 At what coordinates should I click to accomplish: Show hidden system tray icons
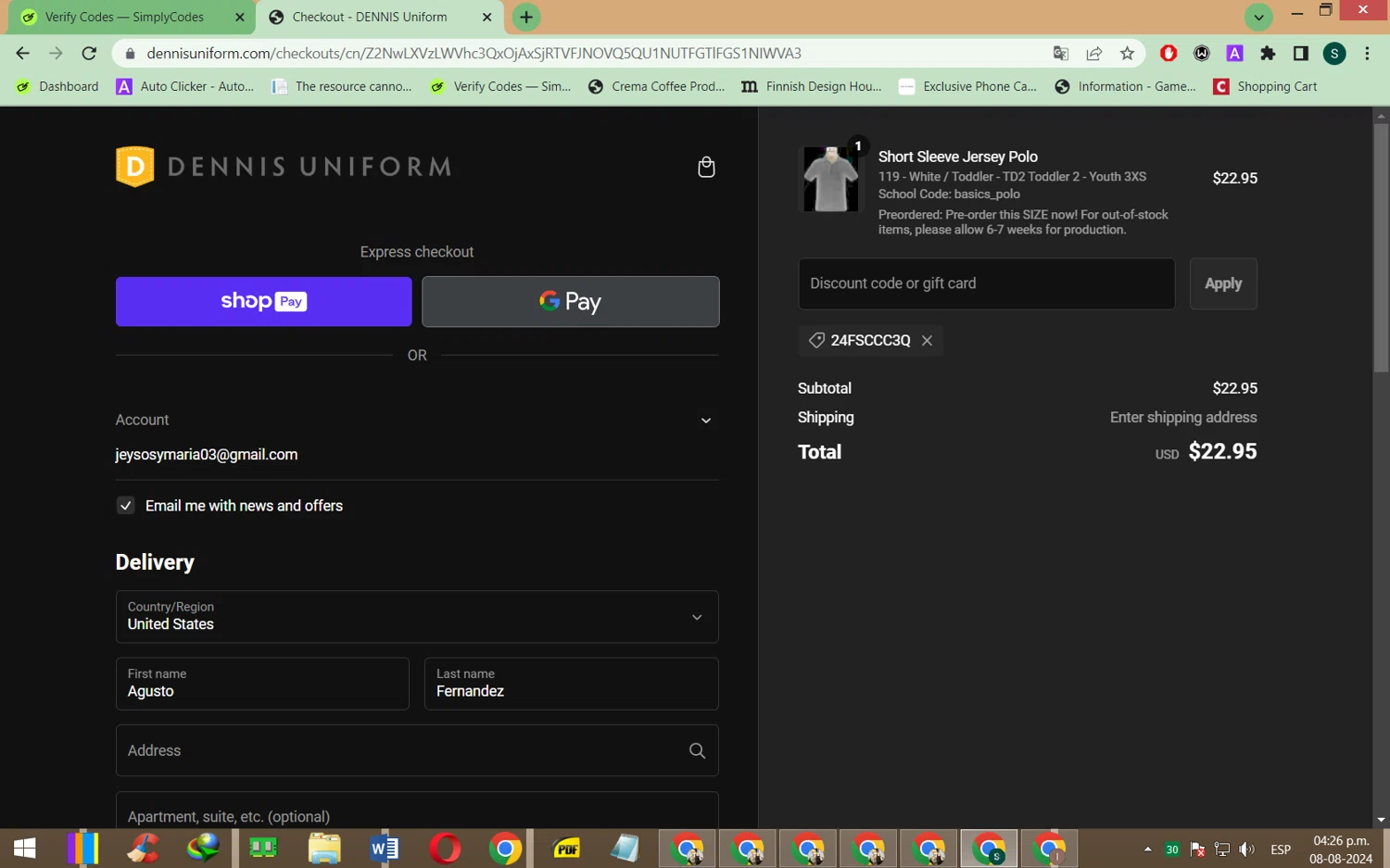pyautogui.click(x=1147, y=849)
